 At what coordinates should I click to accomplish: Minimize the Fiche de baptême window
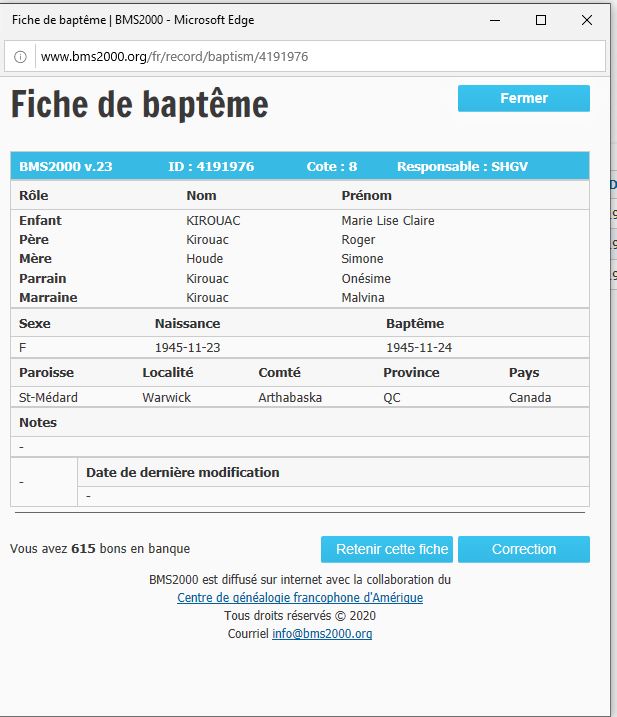pos(495,20)
